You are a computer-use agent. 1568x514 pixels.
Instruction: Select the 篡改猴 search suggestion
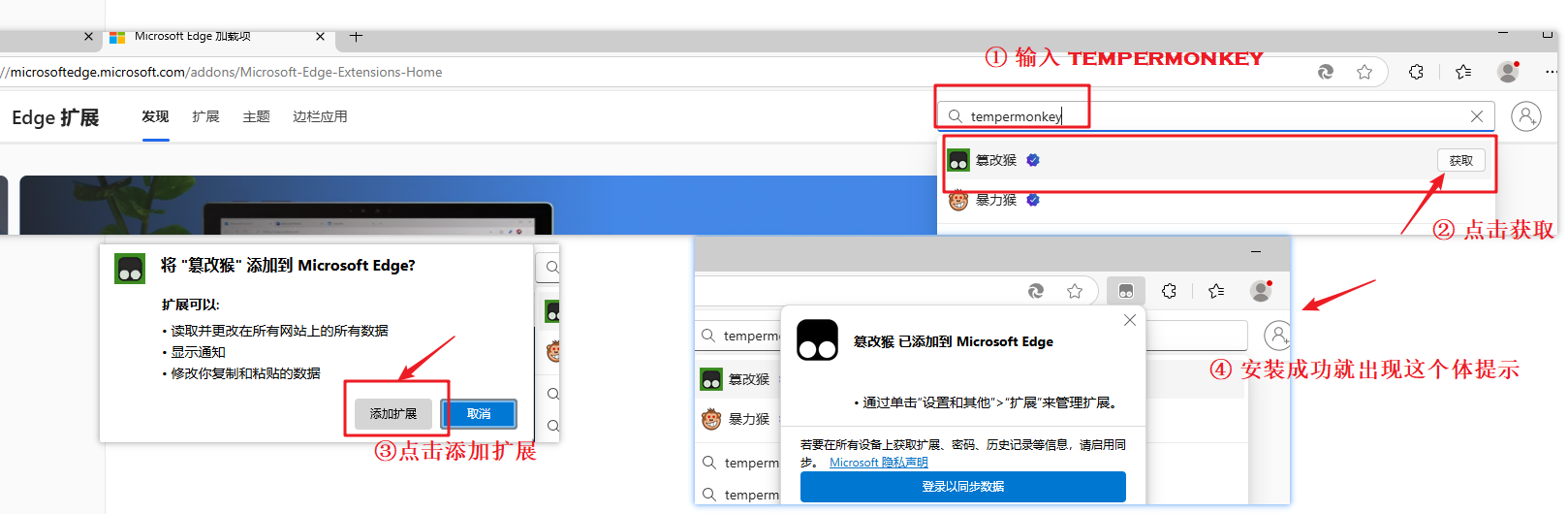tap(1216, 160)
